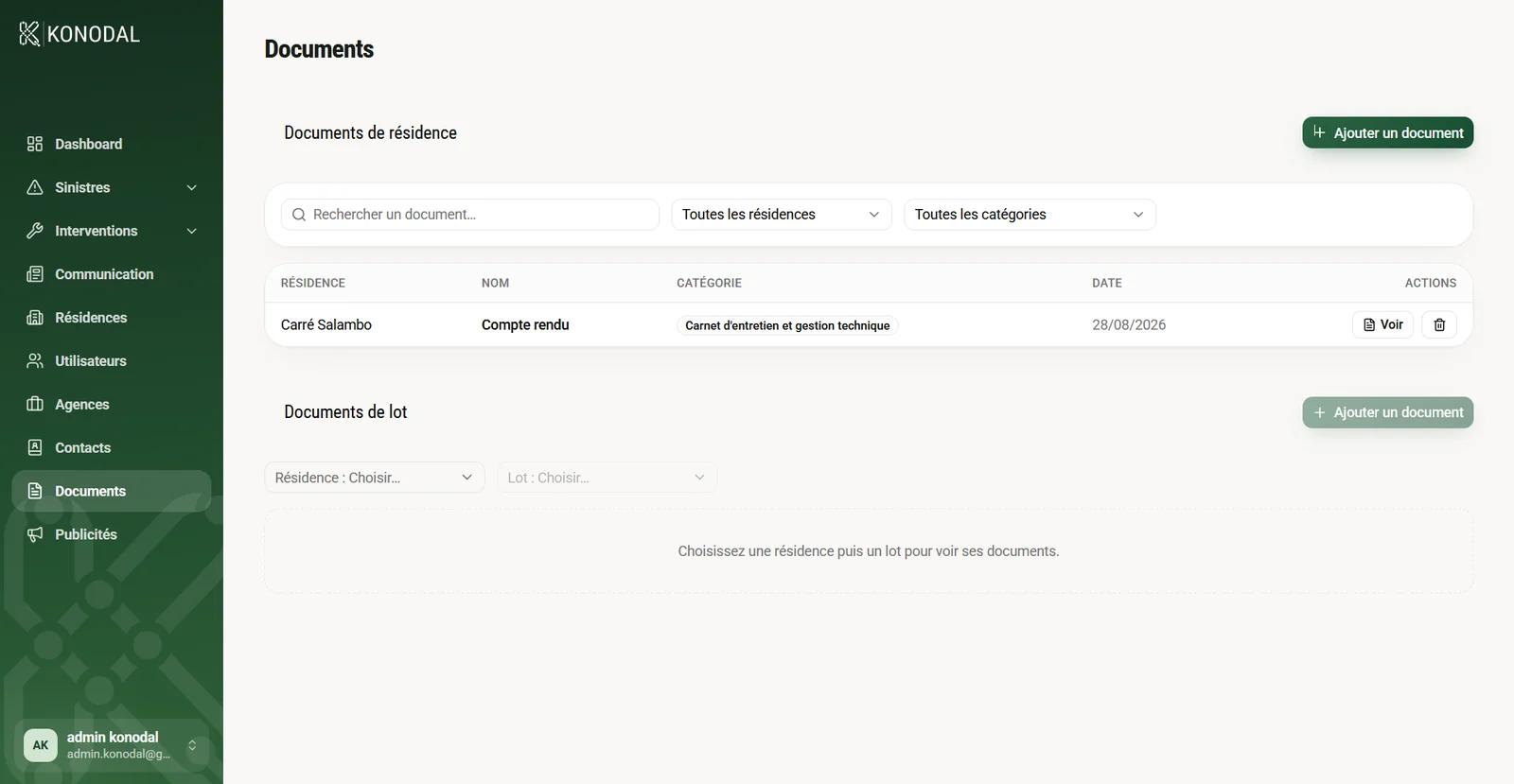Screen dimensions: 1514x784
Task: Click the Carré Salambo residence cell
Action: pos(326,324)
